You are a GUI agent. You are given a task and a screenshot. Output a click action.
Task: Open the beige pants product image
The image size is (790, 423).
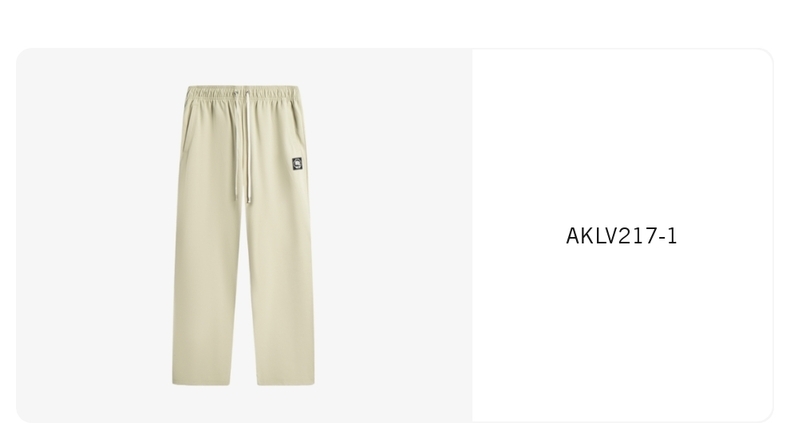[x=243, y=235]
